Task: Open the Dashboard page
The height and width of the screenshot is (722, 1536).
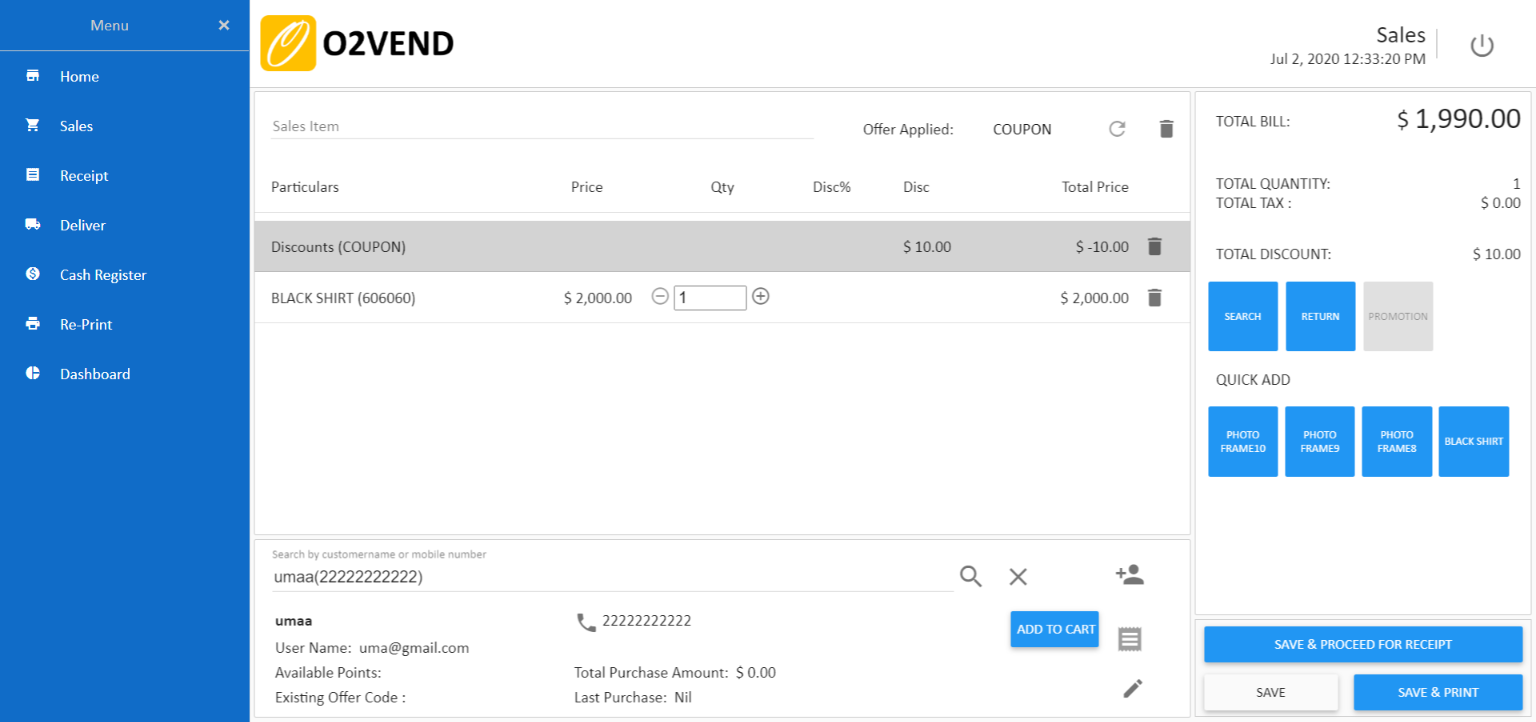Action: tap(96, 373)
